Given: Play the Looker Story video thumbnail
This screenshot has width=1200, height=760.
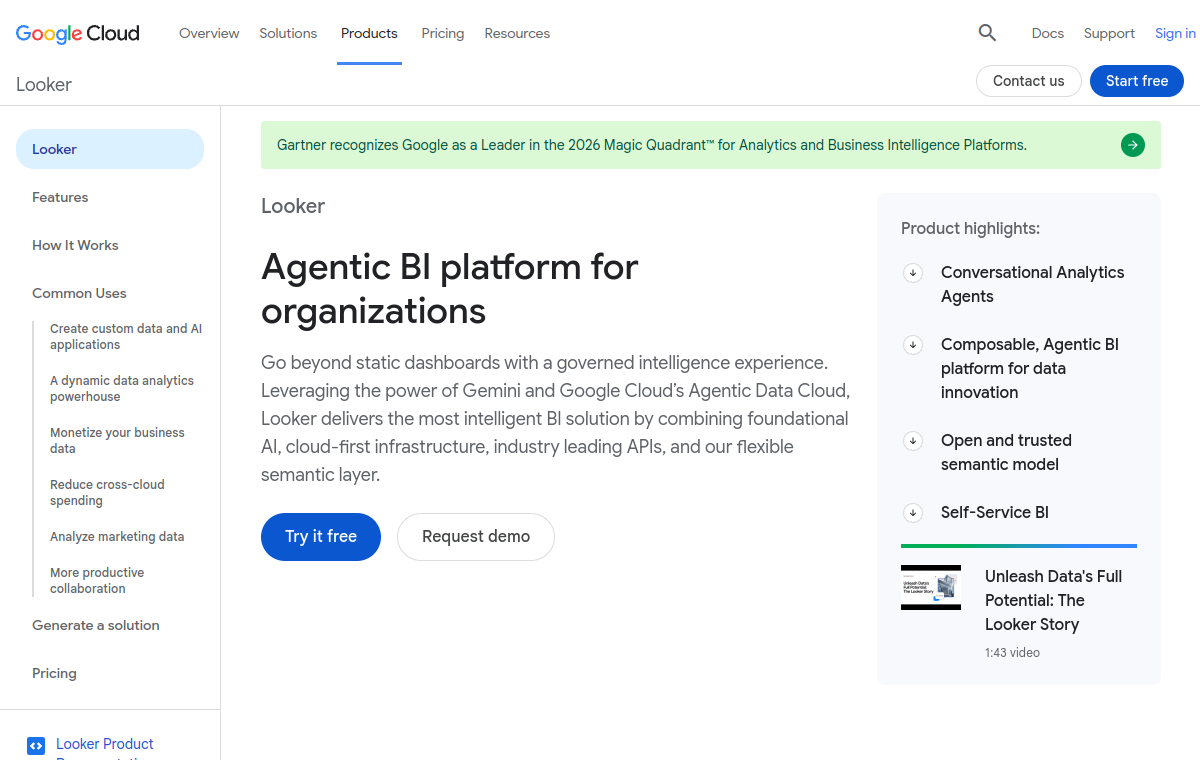Looking at the screenshot, I should point(931,588).
